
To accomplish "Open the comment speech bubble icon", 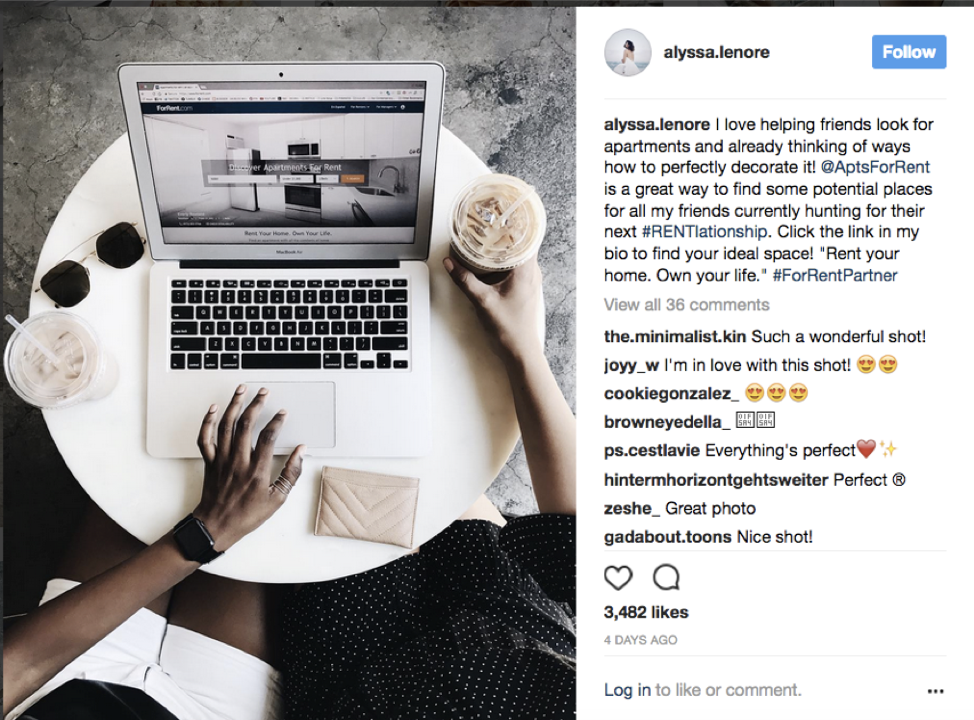I will click(667, 578).
